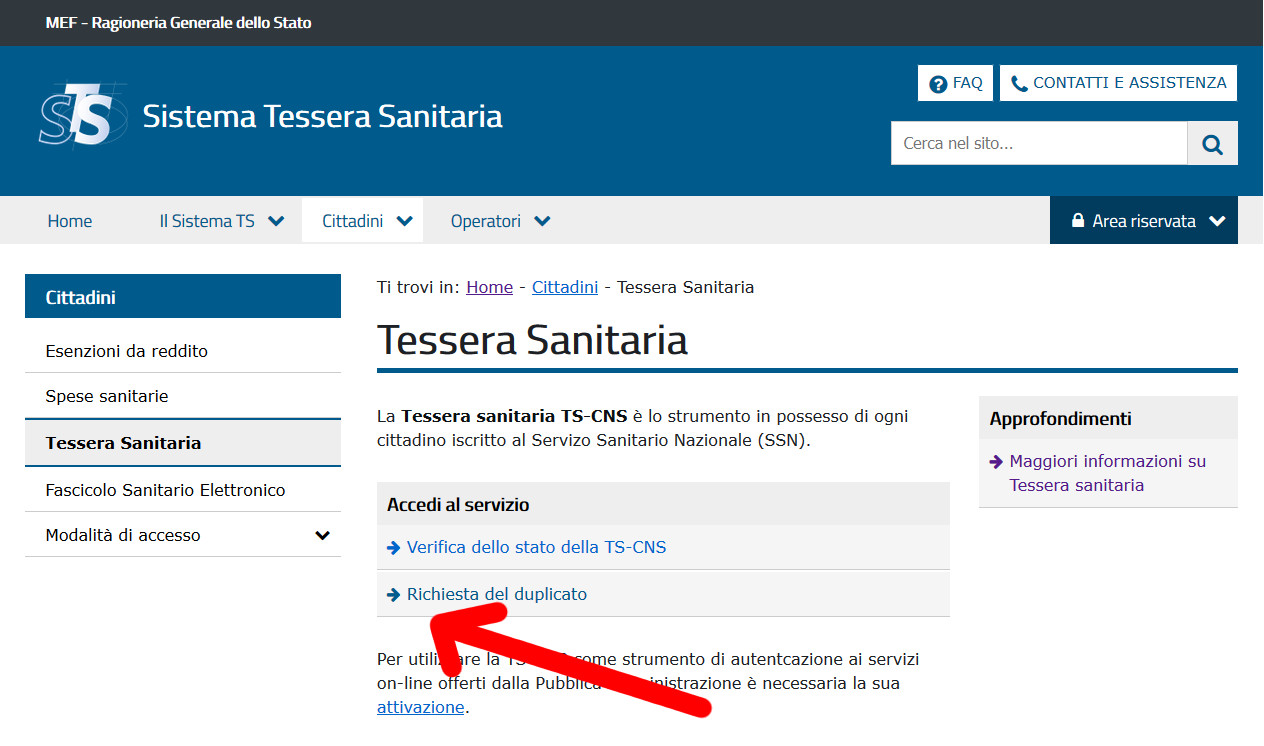Image resolution: width=1264 pixels, height=746 pixels.
Task: Open Spese sanitarie sidebar entry
Action: [x=107, y=396]
